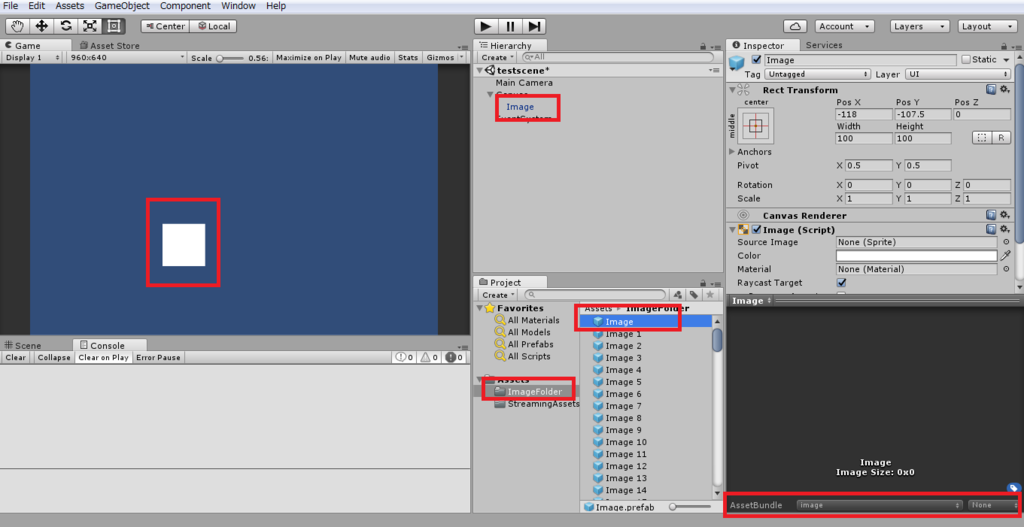Open the AssetBundle image dropdown
Viewport: 1024px width, 527px height.
(880, 505)
